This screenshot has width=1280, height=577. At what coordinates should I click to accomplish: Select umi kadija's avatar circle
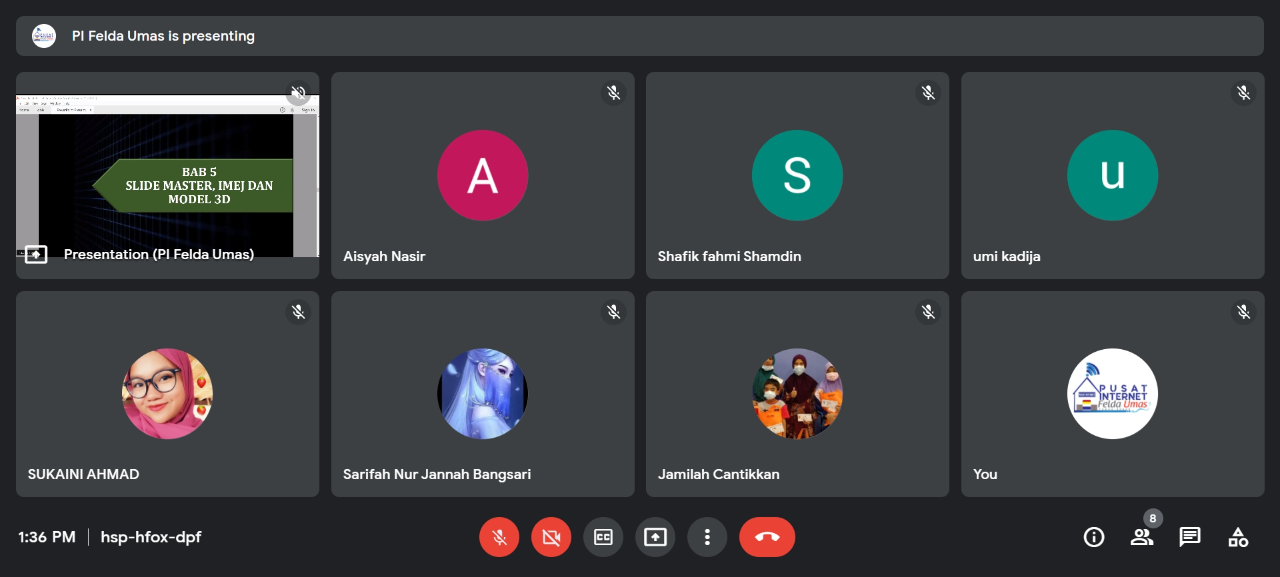pos(1112,175)
